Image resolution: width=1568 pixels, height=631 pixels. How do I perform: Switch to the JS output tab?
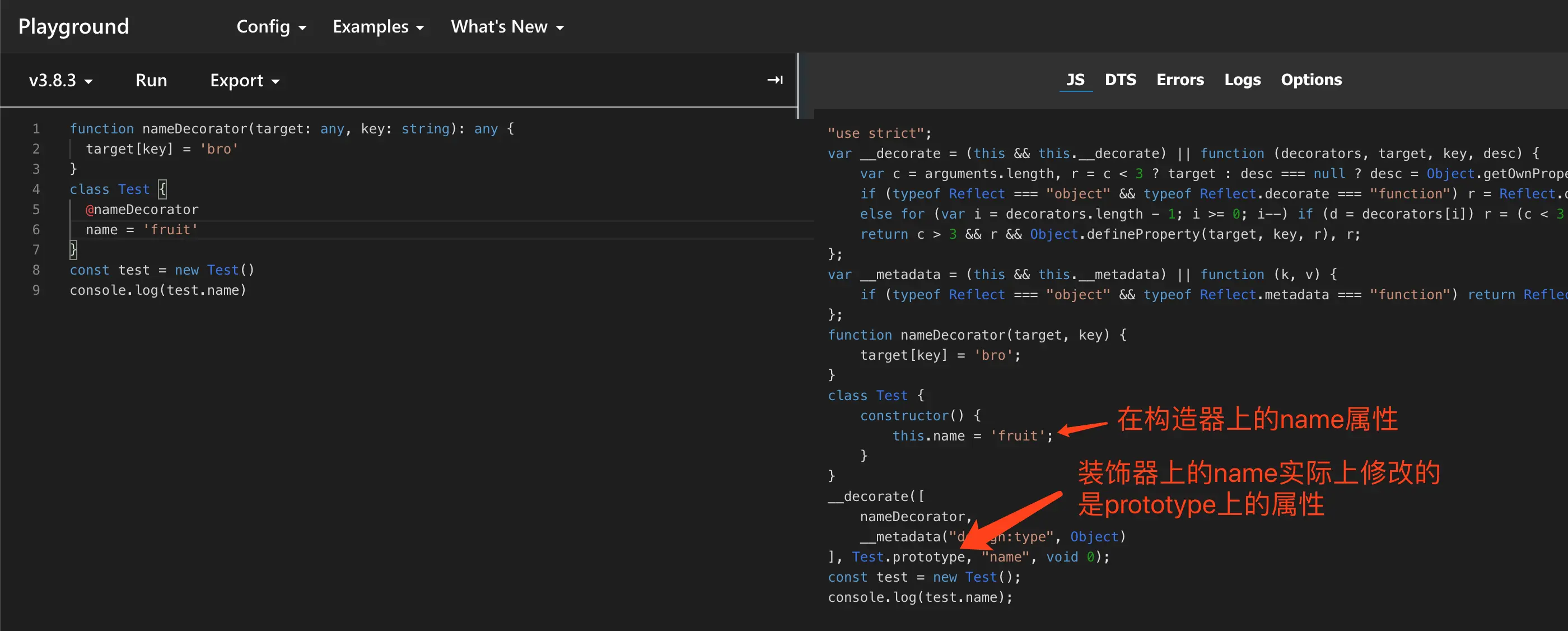click(x=1075, y=80)
